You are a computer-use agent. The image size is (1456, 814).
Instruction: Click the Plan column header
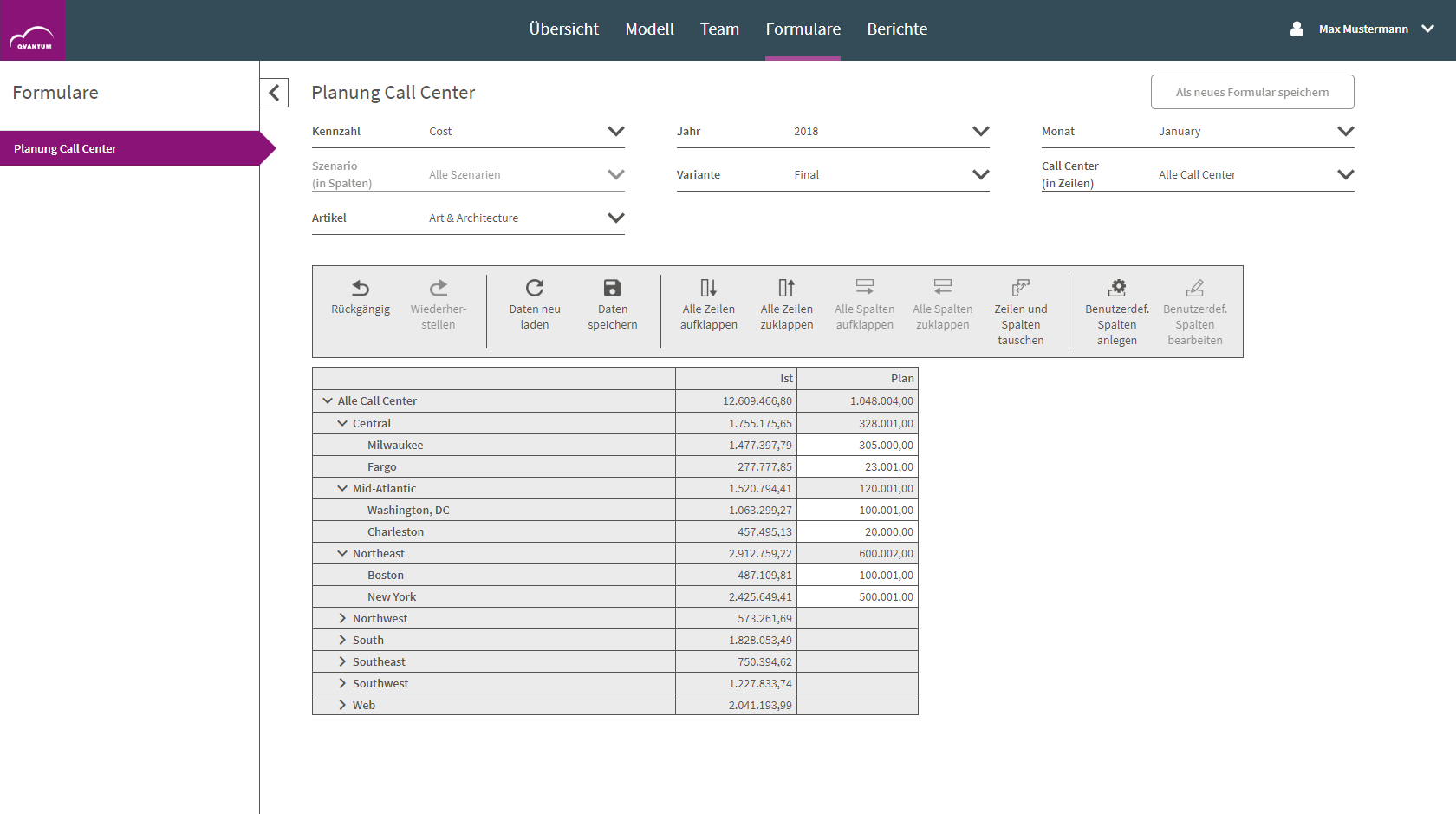point(857,379)
